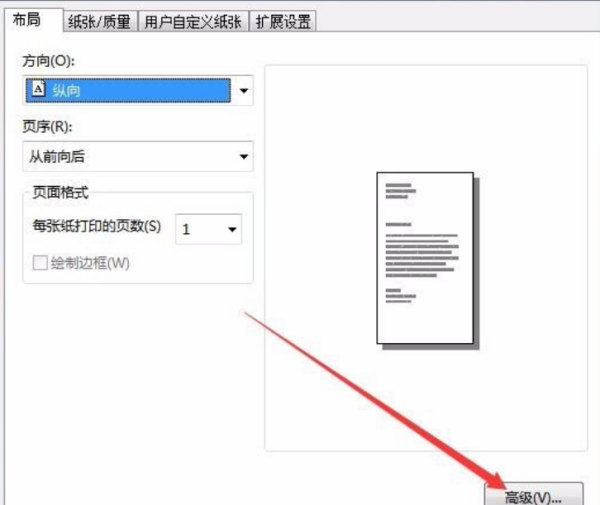Viewport: 600px width, 505px height.
Task: Open the 用户自定义纸张 tab
Action: point(193,21)
